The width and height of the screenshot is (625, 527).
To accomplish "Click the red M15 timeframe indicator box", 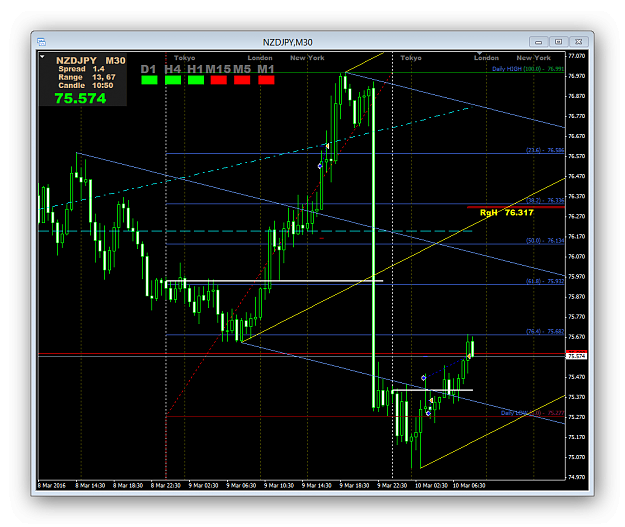I will tap(219, 80).
